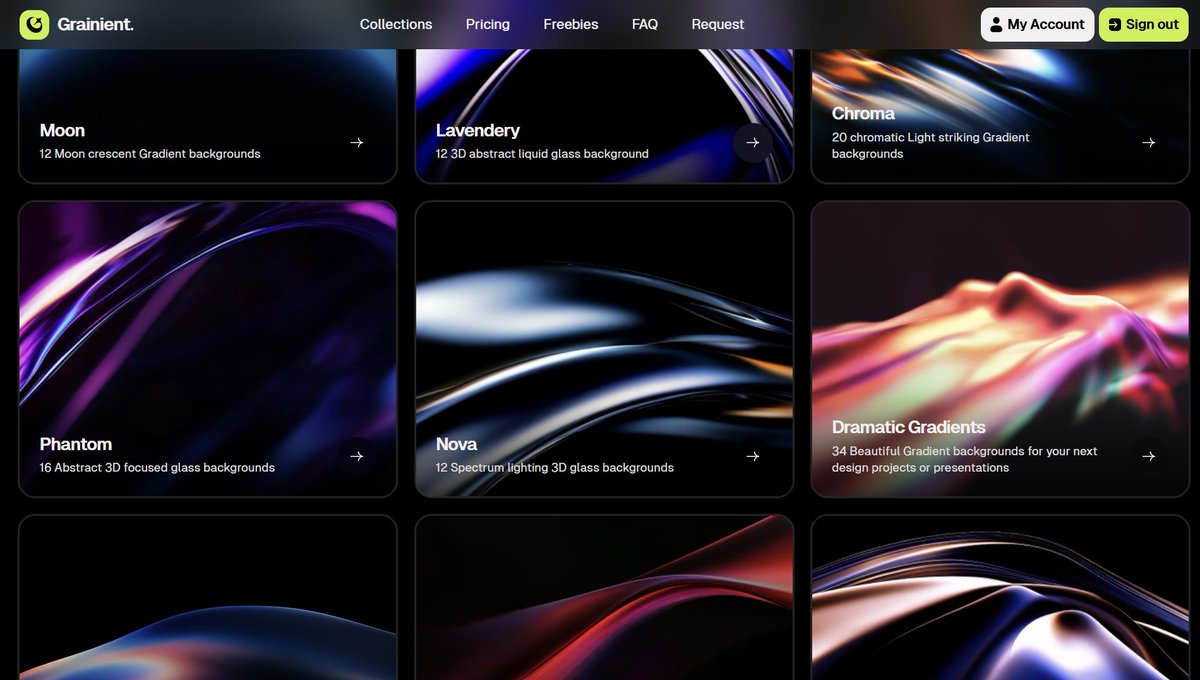Select the Dramatic Gradients title
1200x680 pixels.
tap(909, 427)
